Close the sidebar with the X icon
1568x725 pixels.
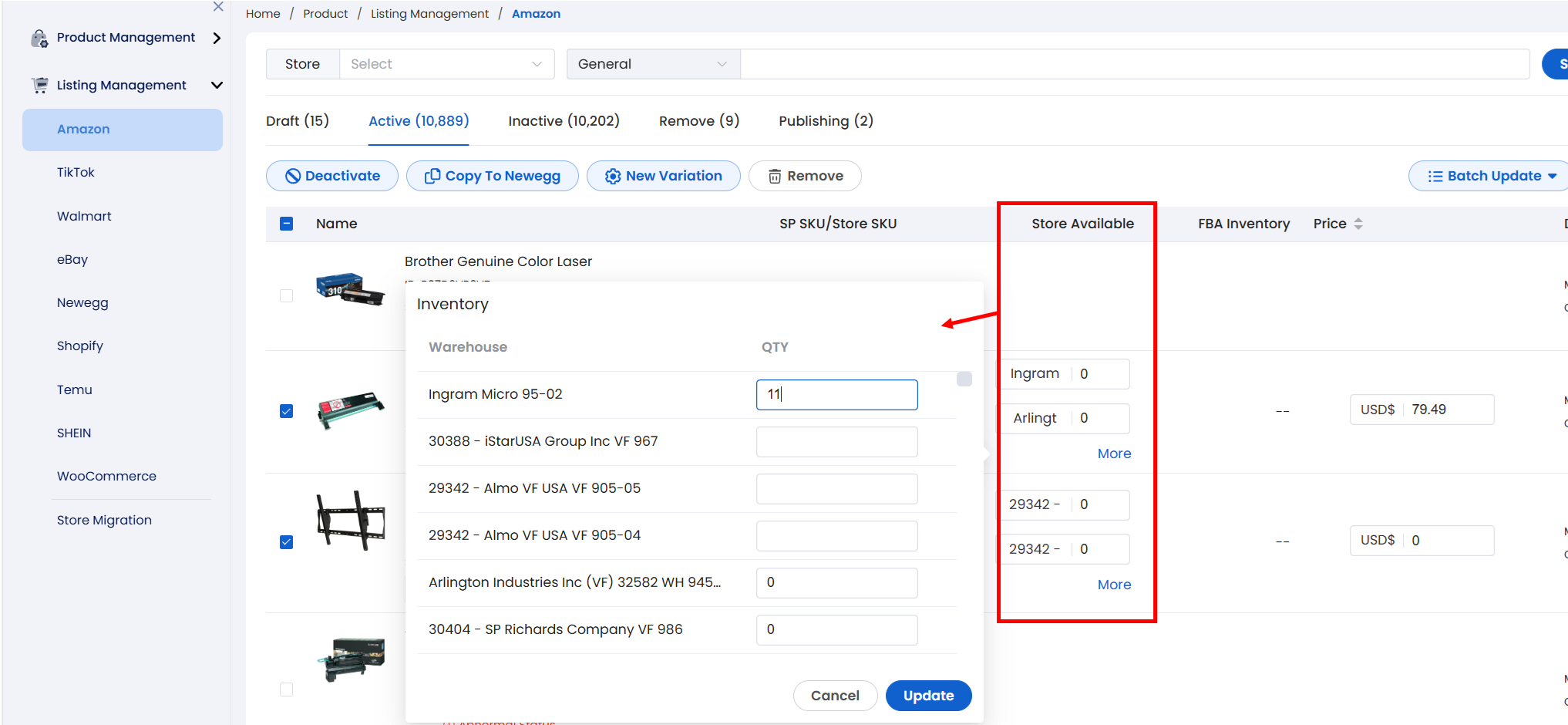218,7
